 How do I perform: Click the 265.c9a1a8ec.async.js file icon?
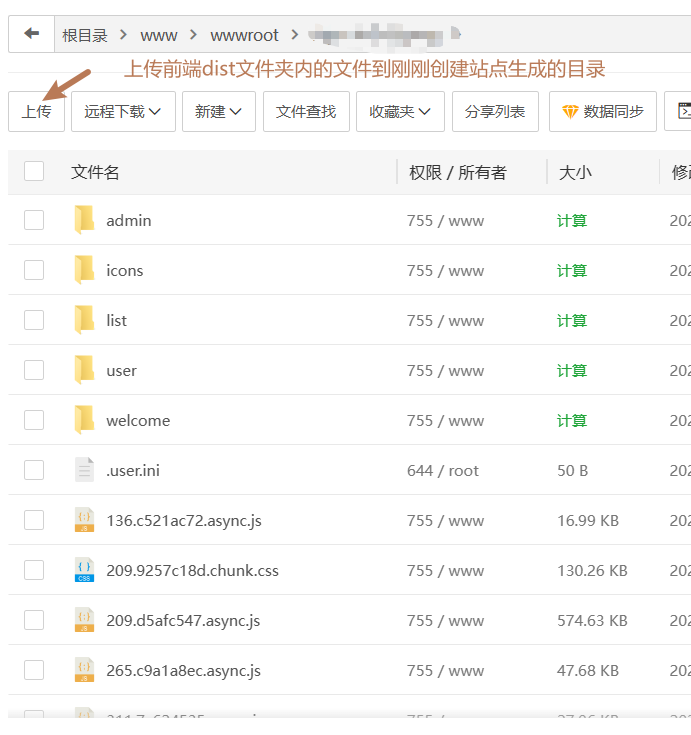point(84,670)
